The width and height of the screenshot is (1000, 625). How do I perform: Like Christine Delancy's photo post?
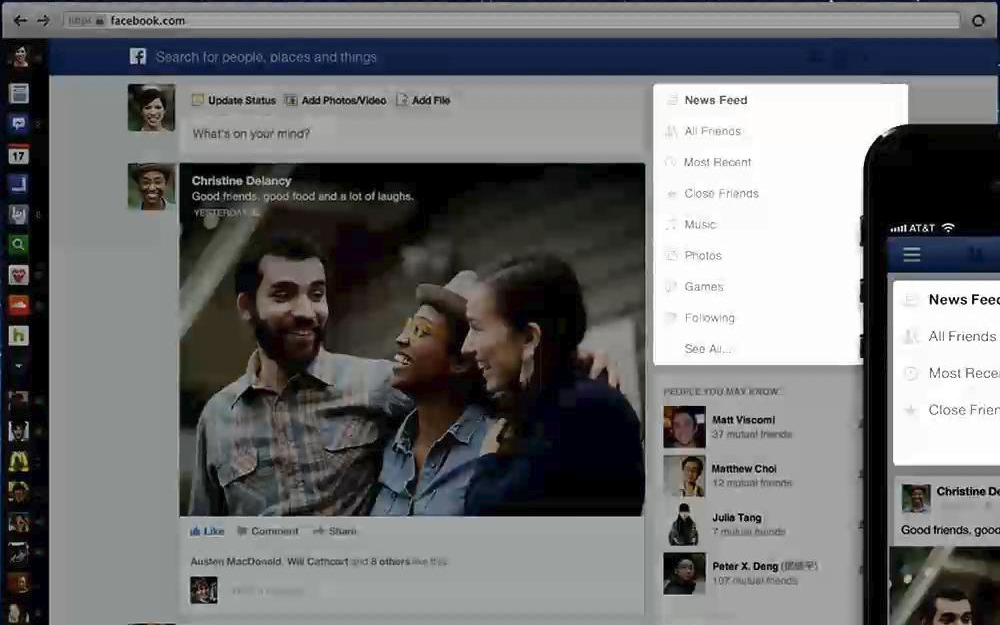click(x=208, y=531)
